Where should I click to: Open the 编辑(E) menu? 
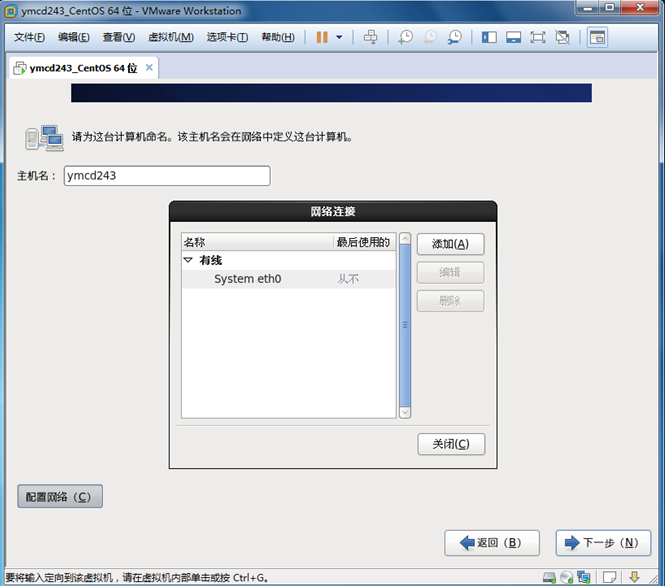click(x=73, y=37)
